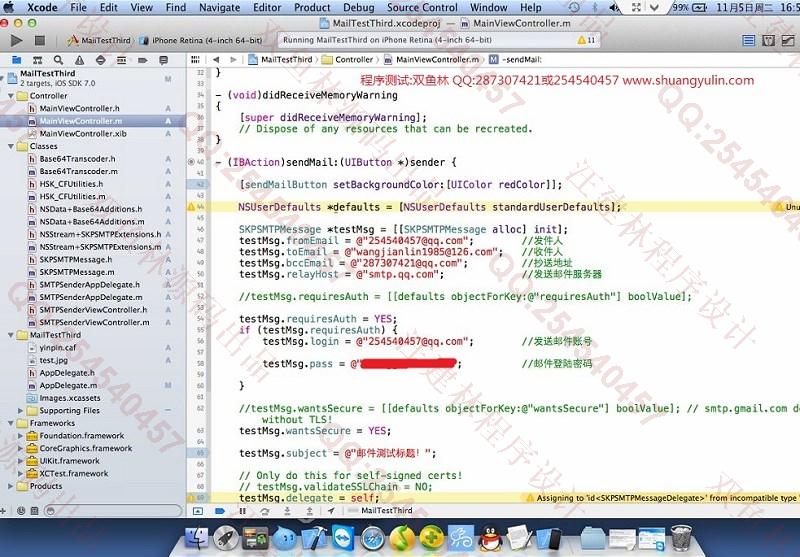Show related items grid menu

click(x=195, y=60)
